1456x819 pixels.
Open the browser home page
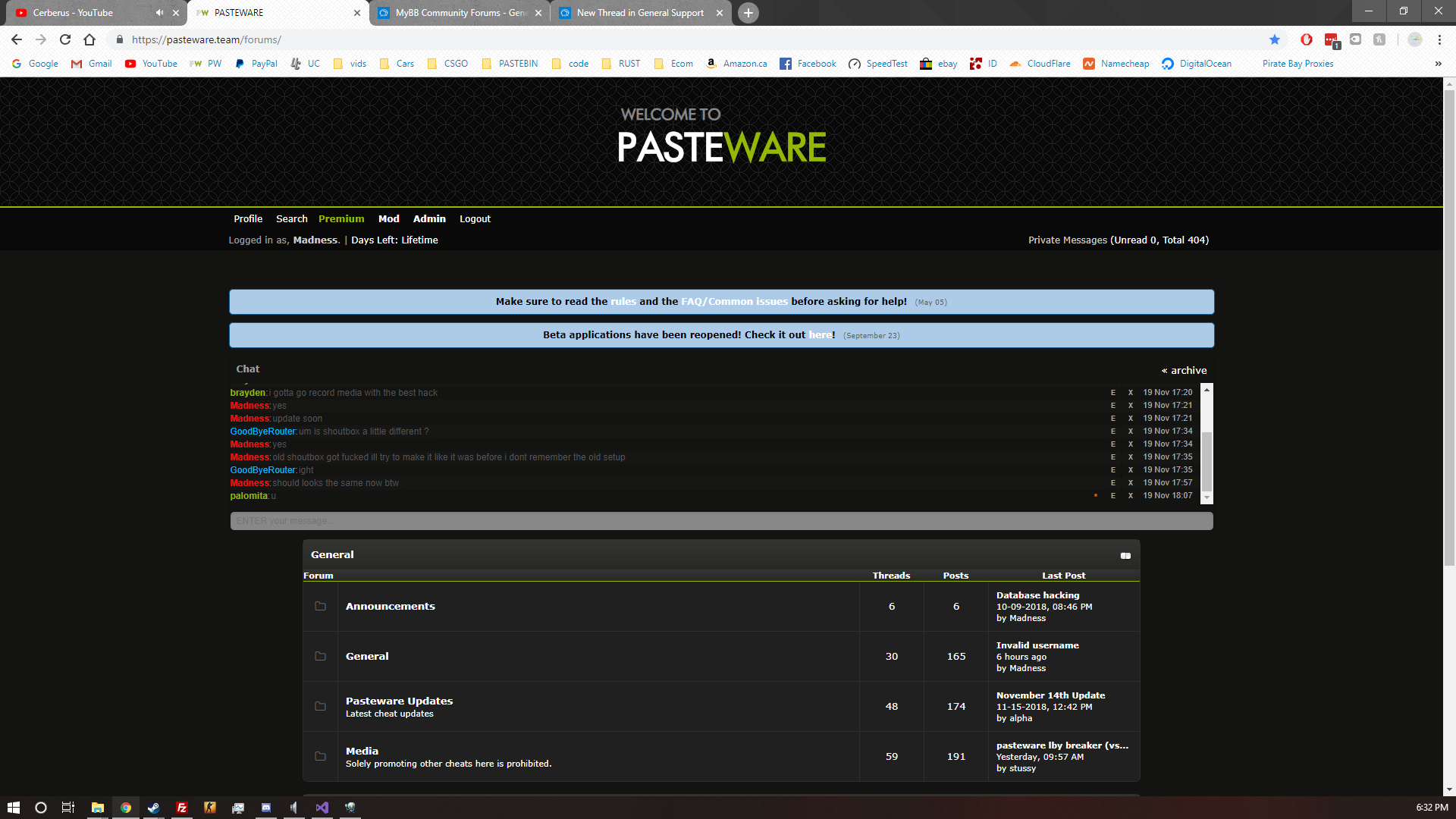click(89, 39)
